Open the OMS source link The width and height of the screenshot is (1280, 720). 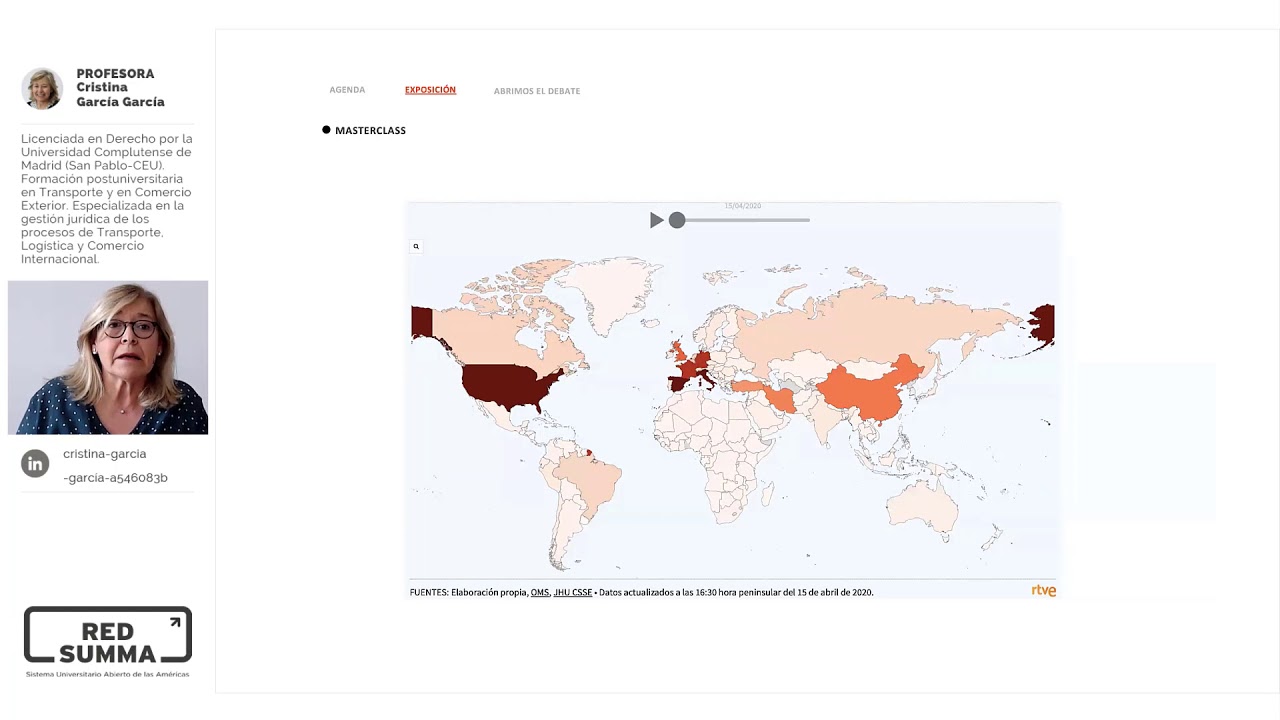click(540, 592)
